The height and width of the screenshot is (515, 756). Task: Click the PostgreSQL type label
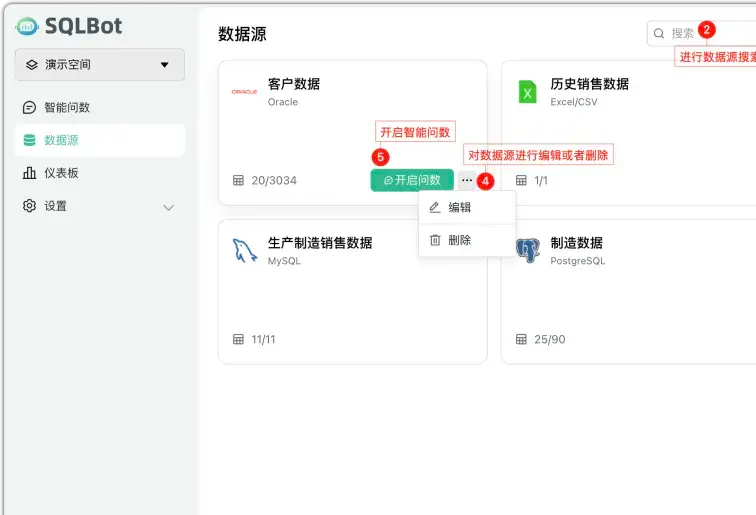pyautogui.click(x=578, y=261)
